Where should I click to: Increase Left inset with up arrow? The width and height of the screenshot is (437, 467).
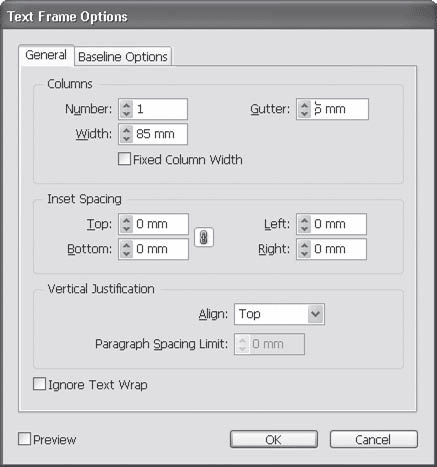[x=304, y=220]
